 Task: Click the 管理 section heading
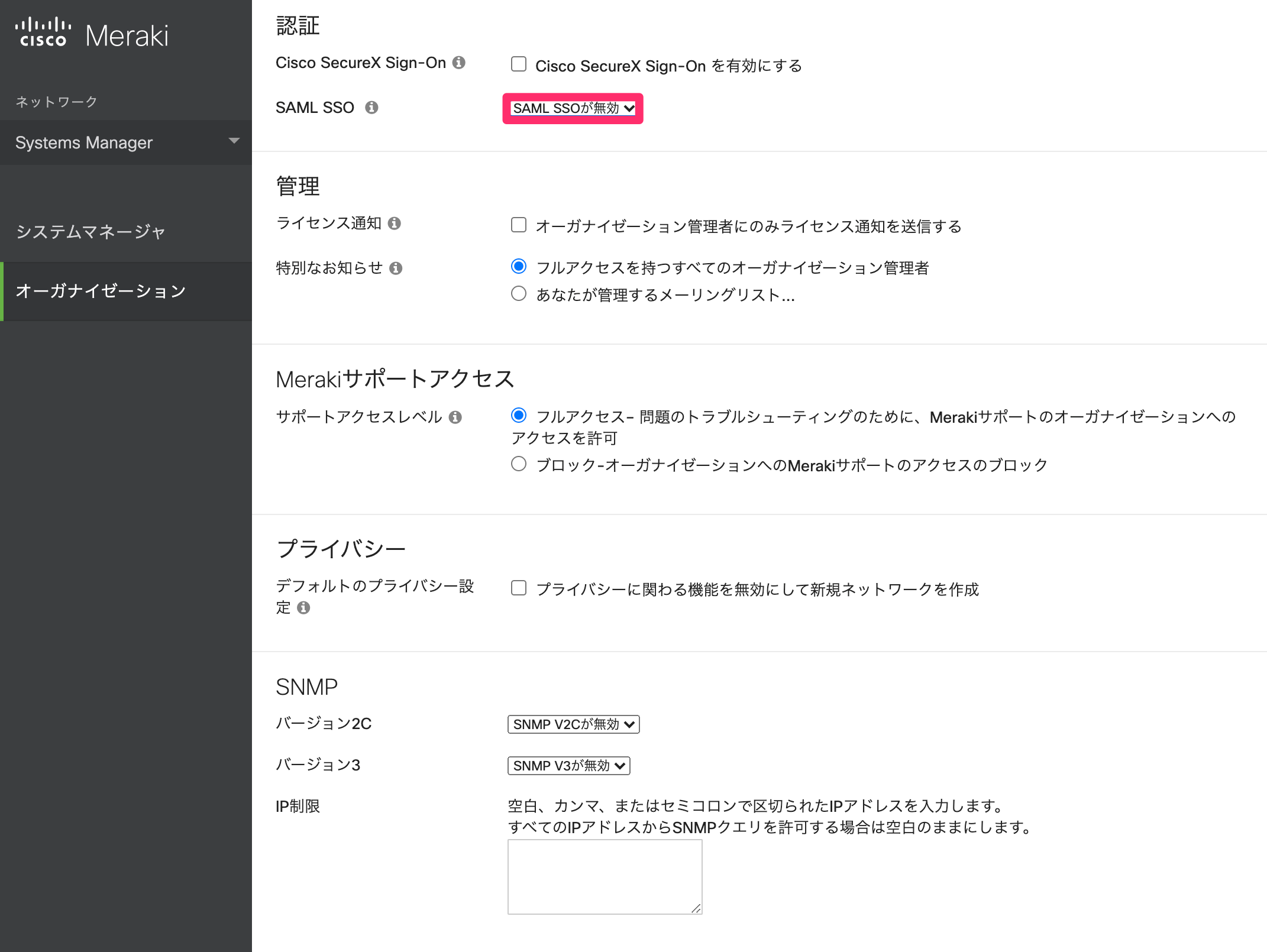[298, 186]
